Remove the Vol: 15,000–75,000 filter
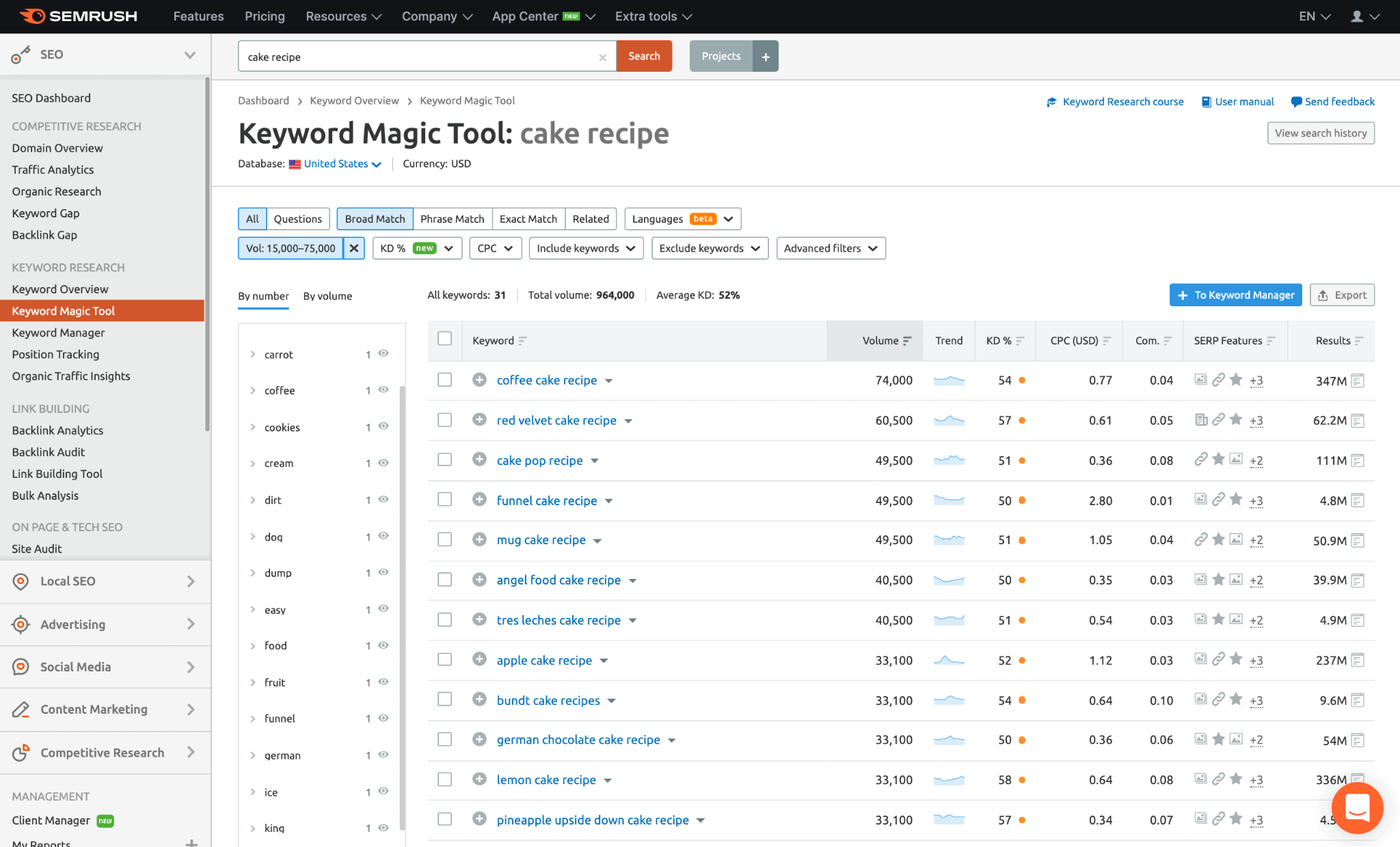Screen dimensions: 1400x847 [354, 248]
